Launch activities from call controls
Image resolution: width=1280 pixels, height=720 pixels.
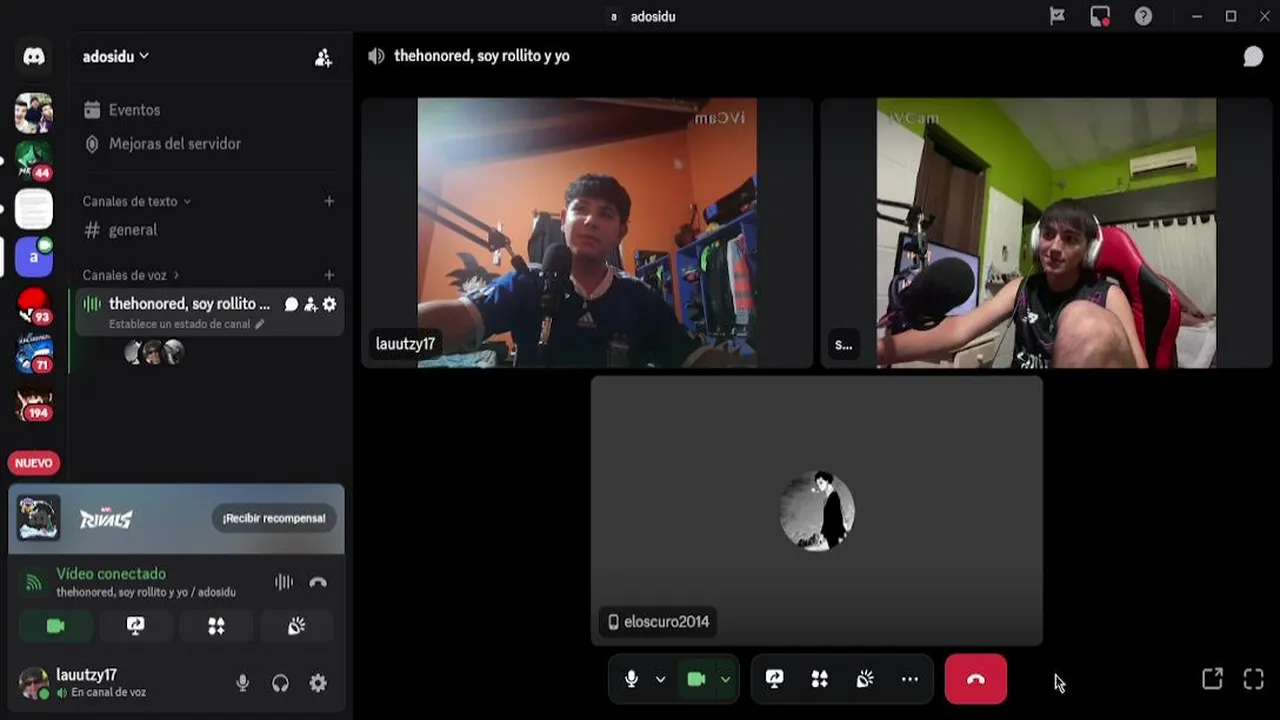(x=819, y=679)
